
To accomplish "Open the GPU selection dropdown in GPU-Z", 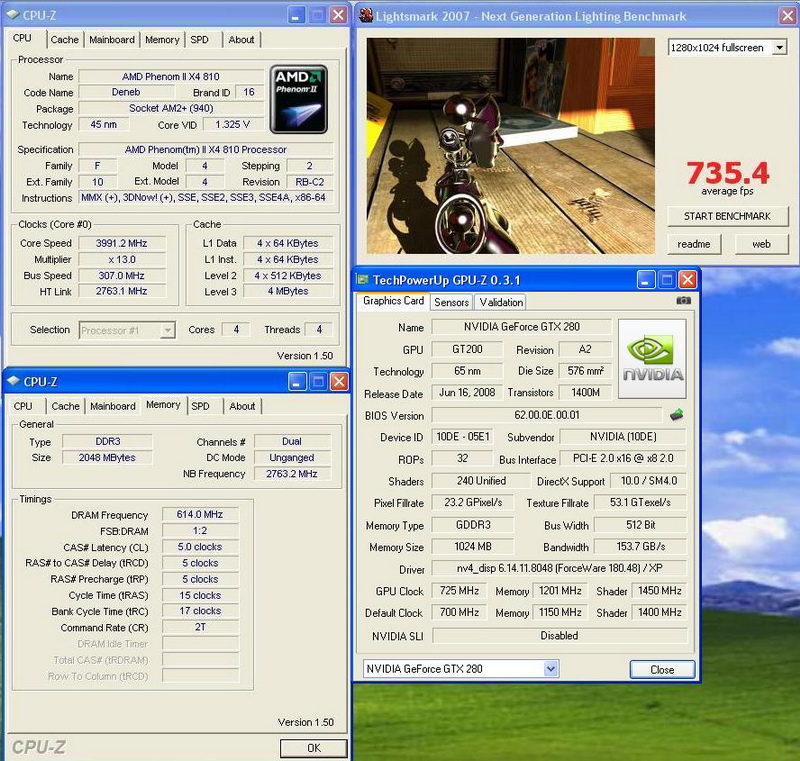I will (551, 669).
